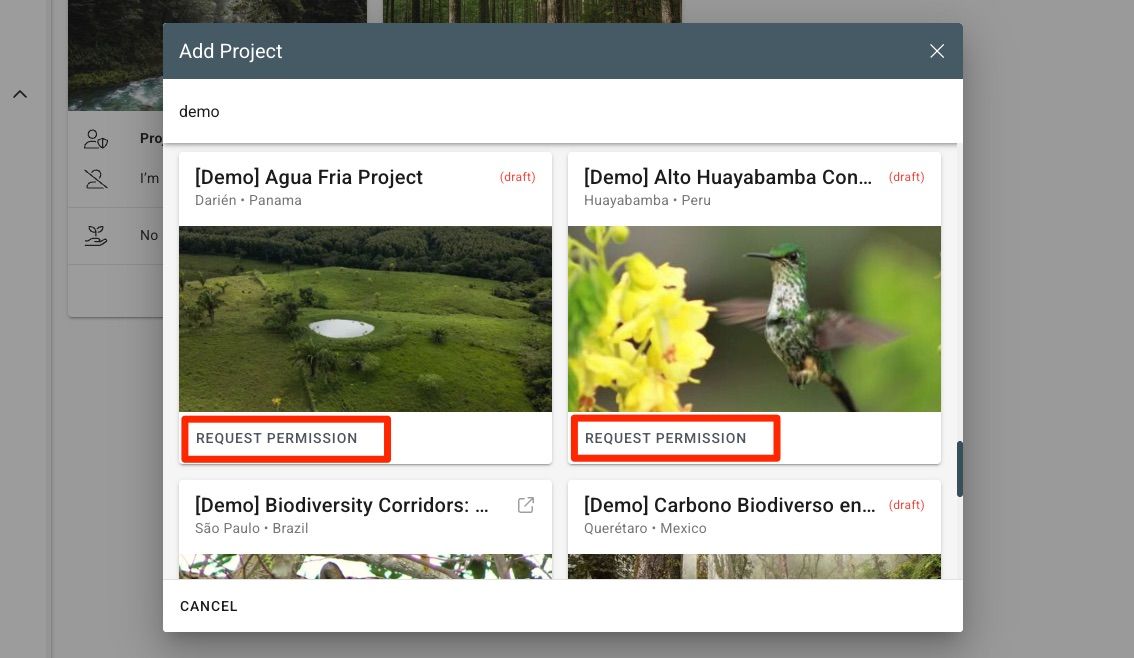Click the project results scrollbar thumb
Viewport: 1134px width, 658px height.
click(960, 469)
